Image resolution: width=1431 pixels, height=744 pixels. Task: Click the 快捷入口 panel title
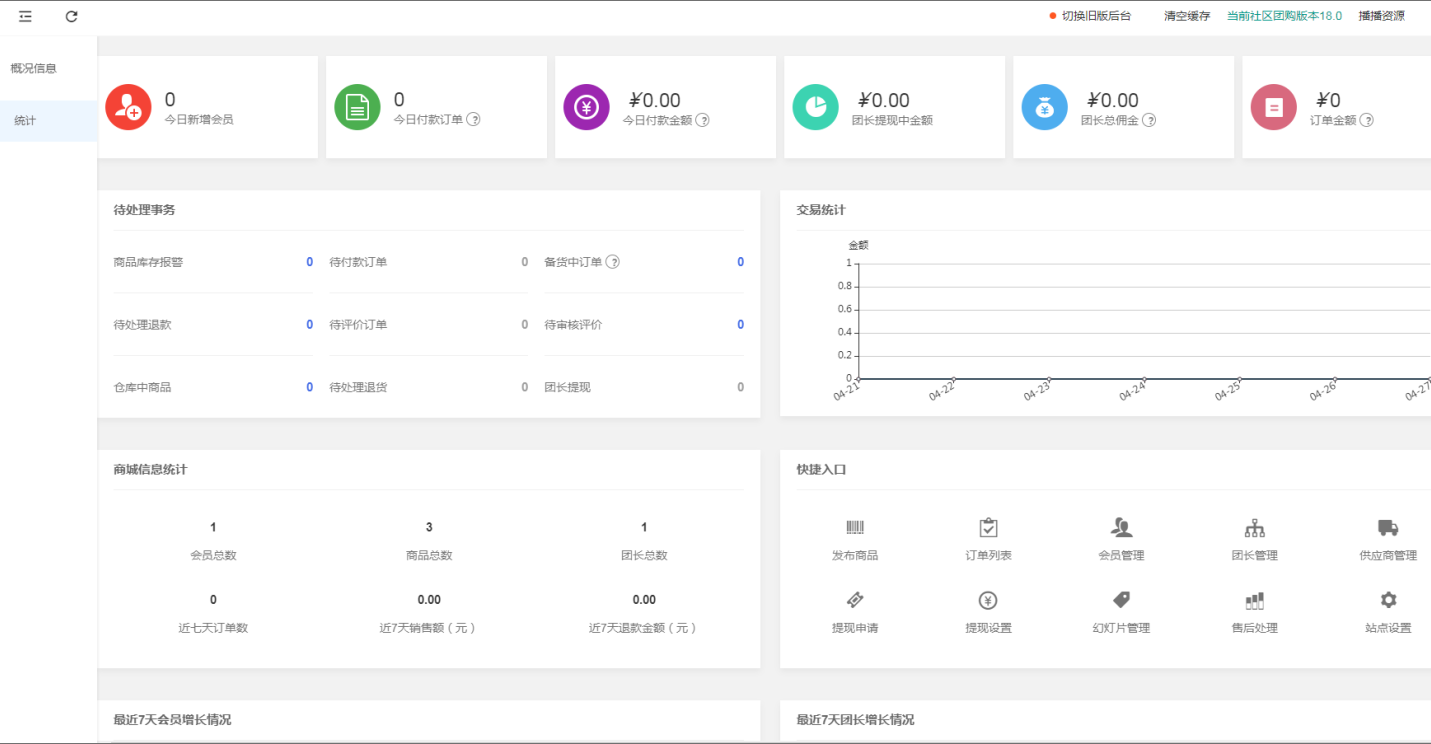821,469
